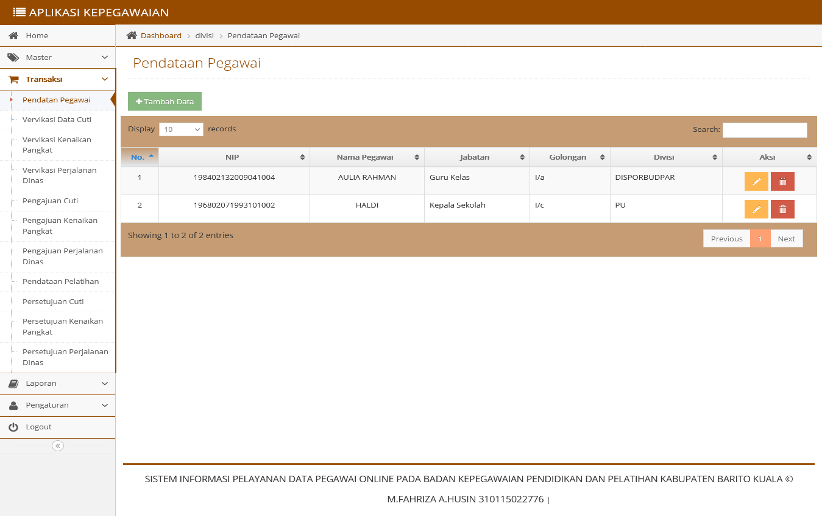The height and width of the screenshot is (516, 822).
Task: Open Pendataan Pelatihan in the sidebar
Action: pos(60,282)
